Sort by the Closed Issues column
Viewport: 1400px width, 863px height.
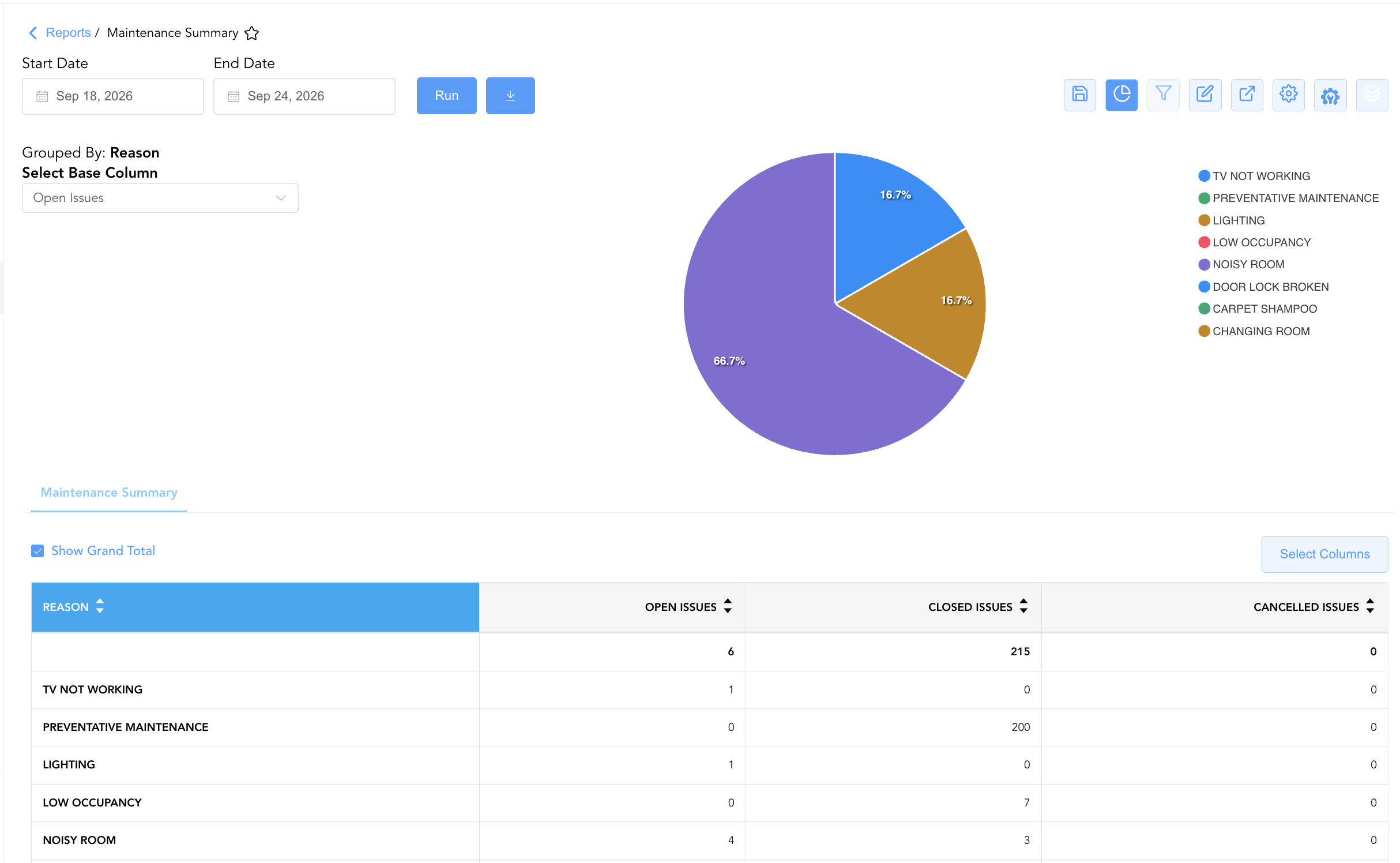(x=978, y=607)
